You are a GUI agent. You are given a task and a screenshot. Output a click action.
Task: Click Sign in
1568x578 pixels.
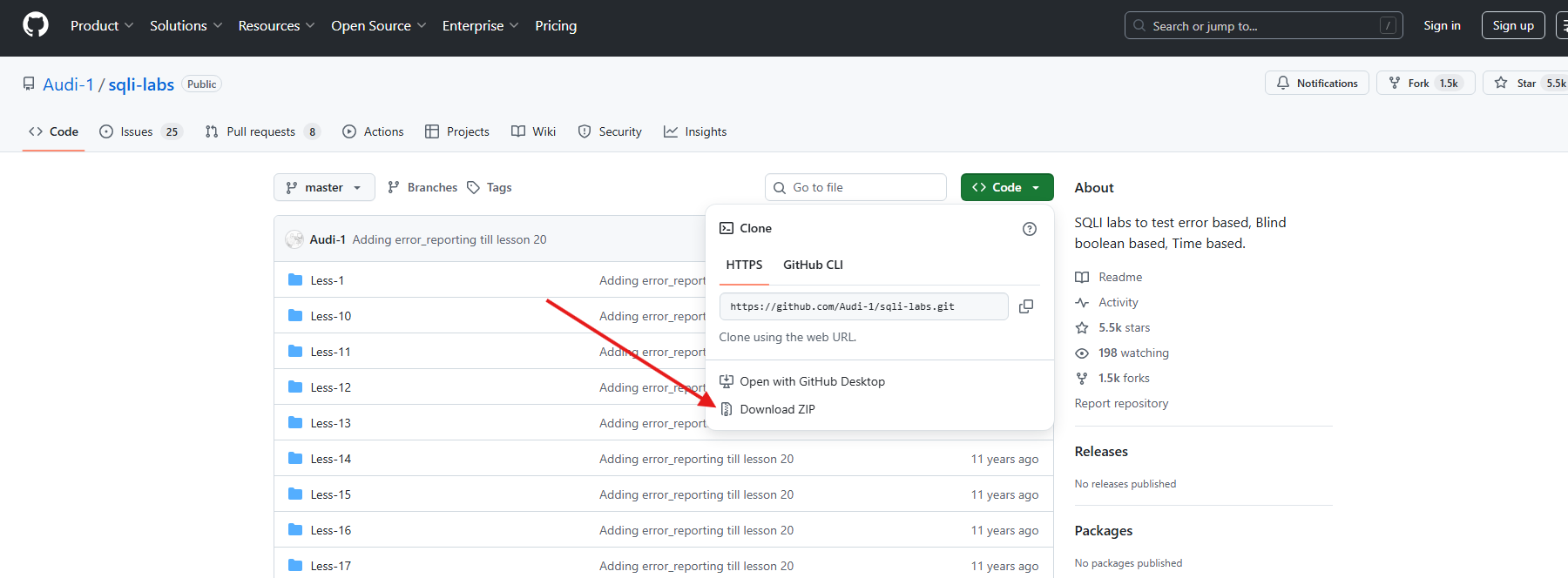(x=1442, y=25)
